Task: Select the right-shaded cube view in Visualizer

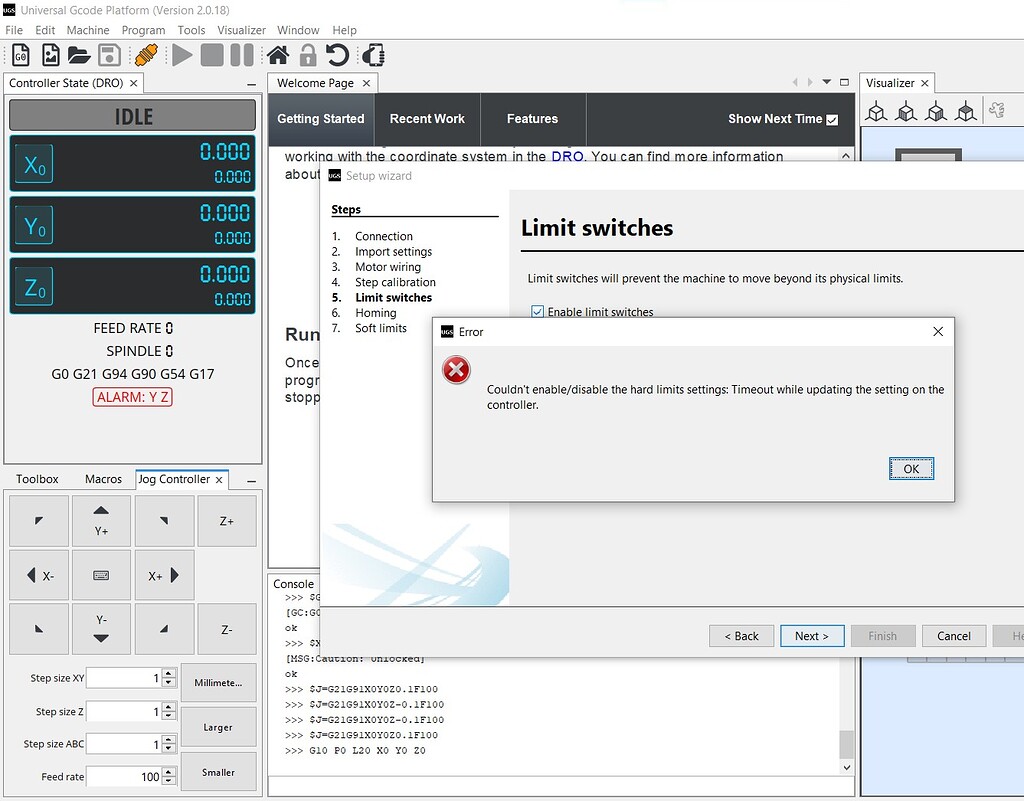Action: 936,112
